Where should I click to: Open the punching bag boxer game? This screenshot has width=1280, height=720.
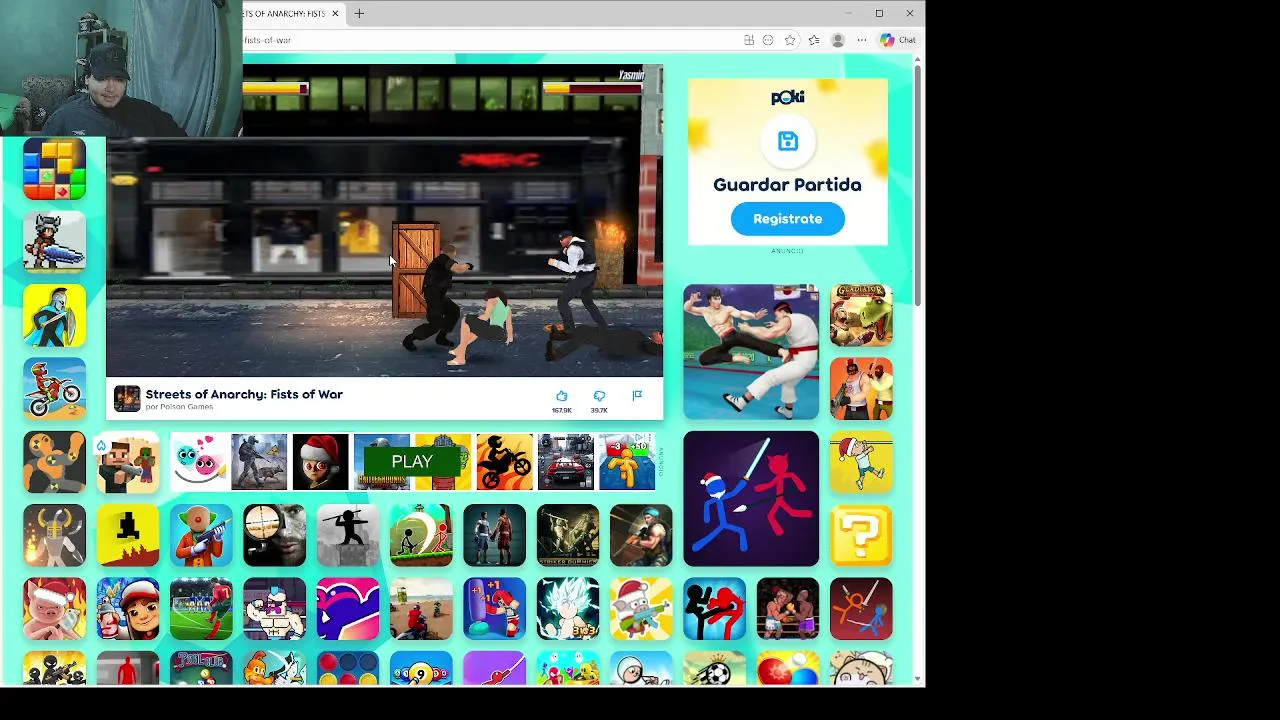click(x=494, y=609)
